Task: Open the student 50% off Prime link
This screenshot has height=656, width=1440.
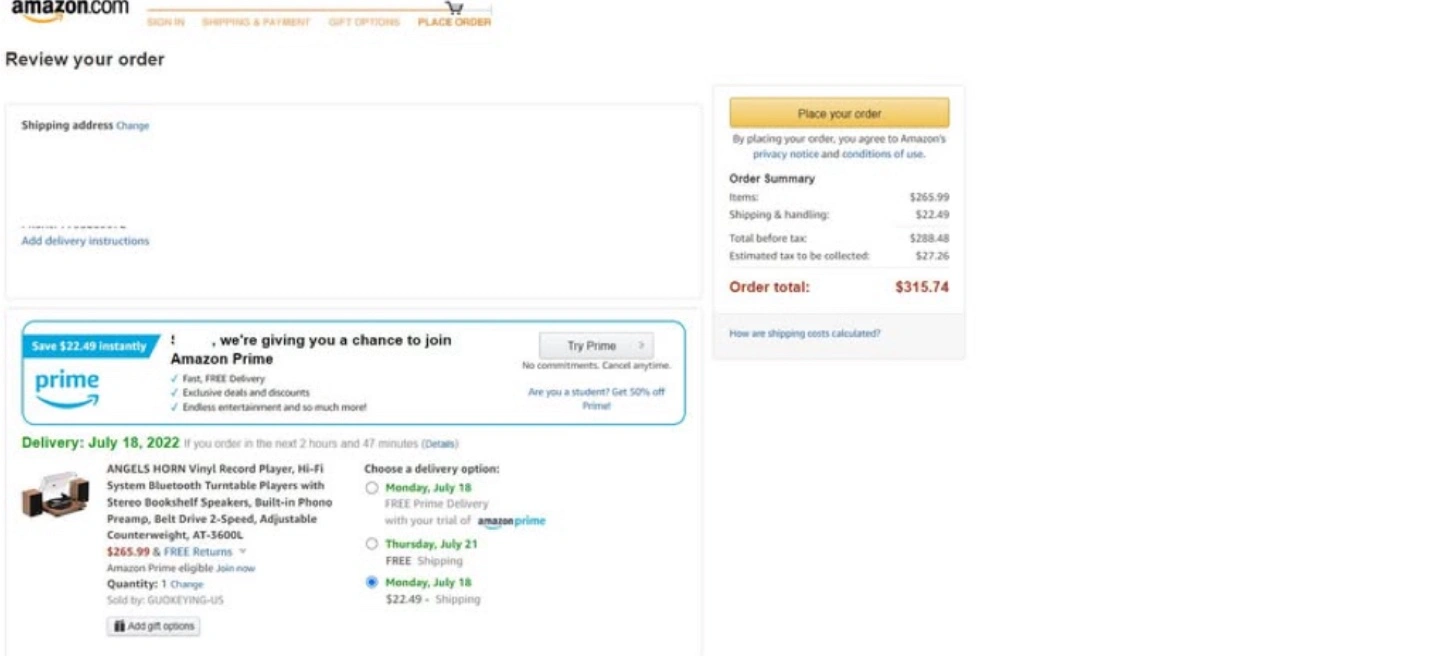Action: [x=596, y=398]
